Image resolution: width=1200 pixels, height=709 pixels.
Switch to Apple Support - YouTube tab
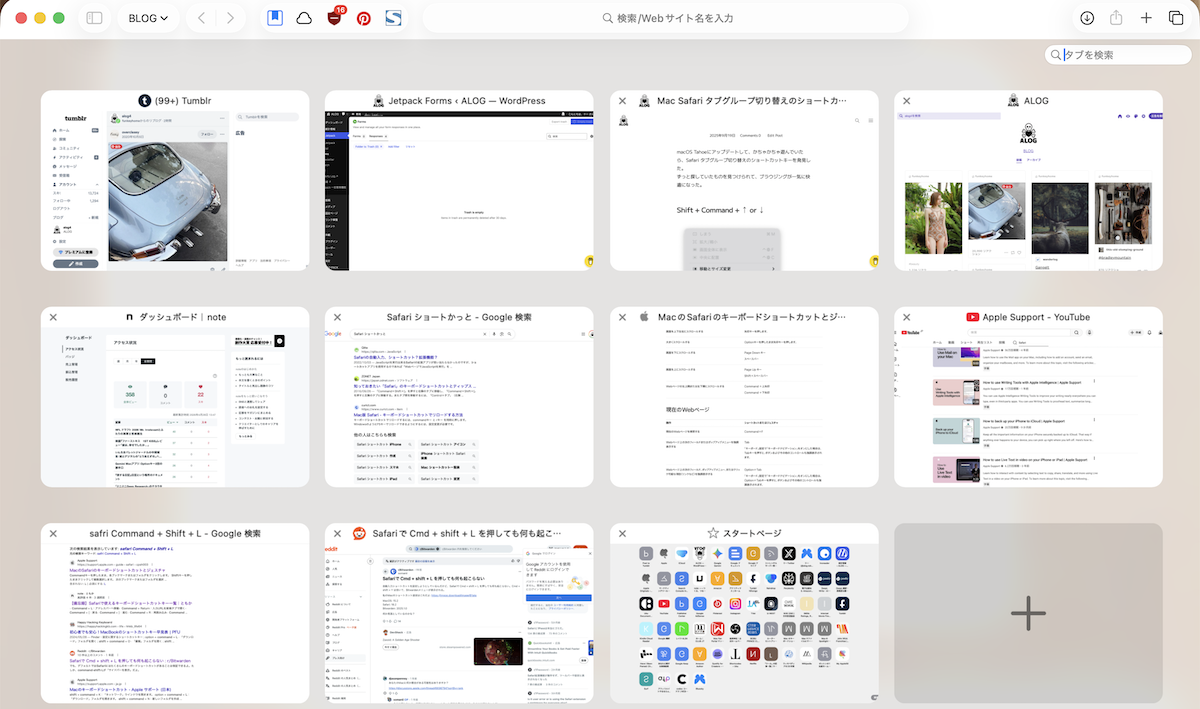coord(1028,405)
